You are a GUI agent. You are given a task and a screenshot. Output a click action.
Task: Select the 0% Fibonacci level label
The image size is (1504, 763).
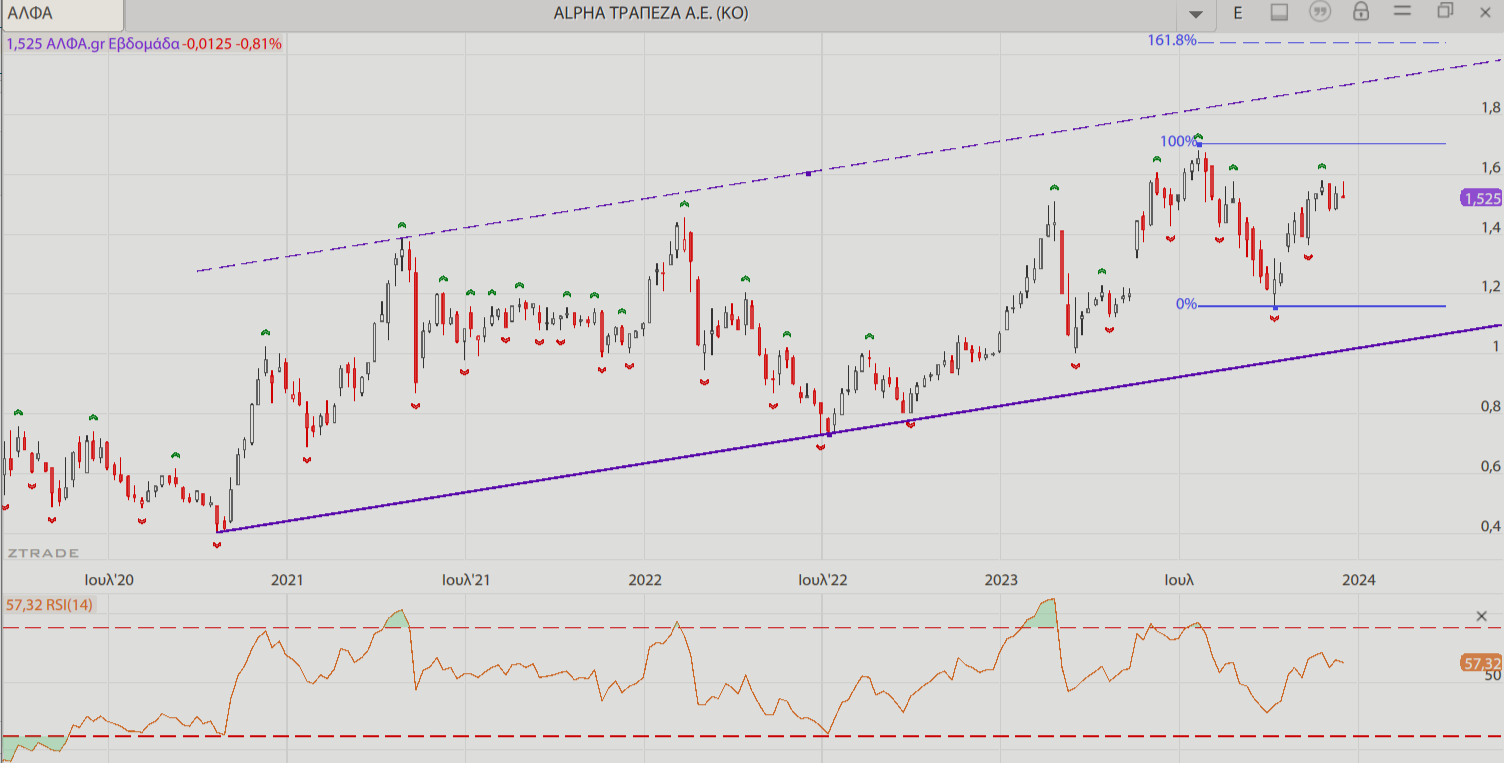click(1186, 304)
